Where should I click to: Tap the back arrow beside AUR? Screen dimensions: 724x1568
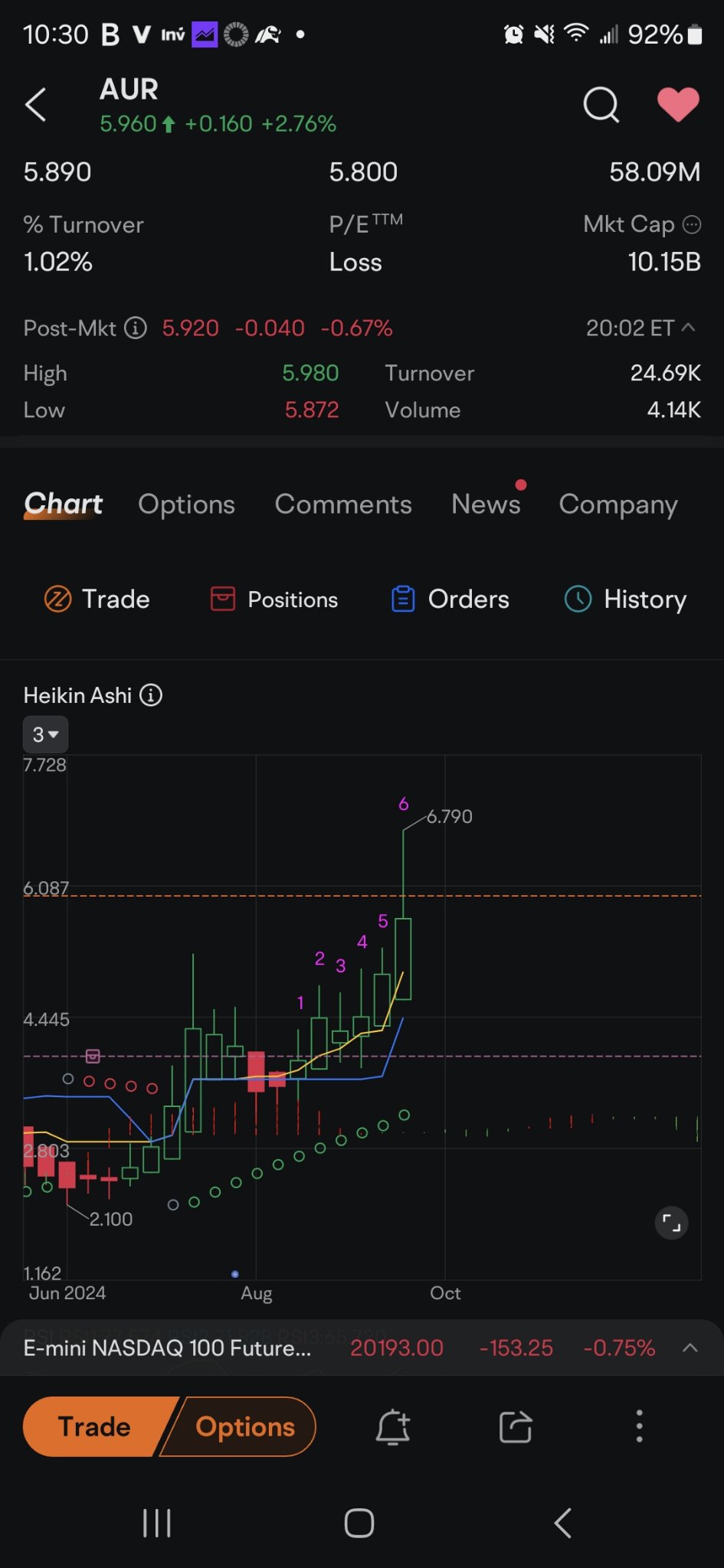tap(36, 105)
